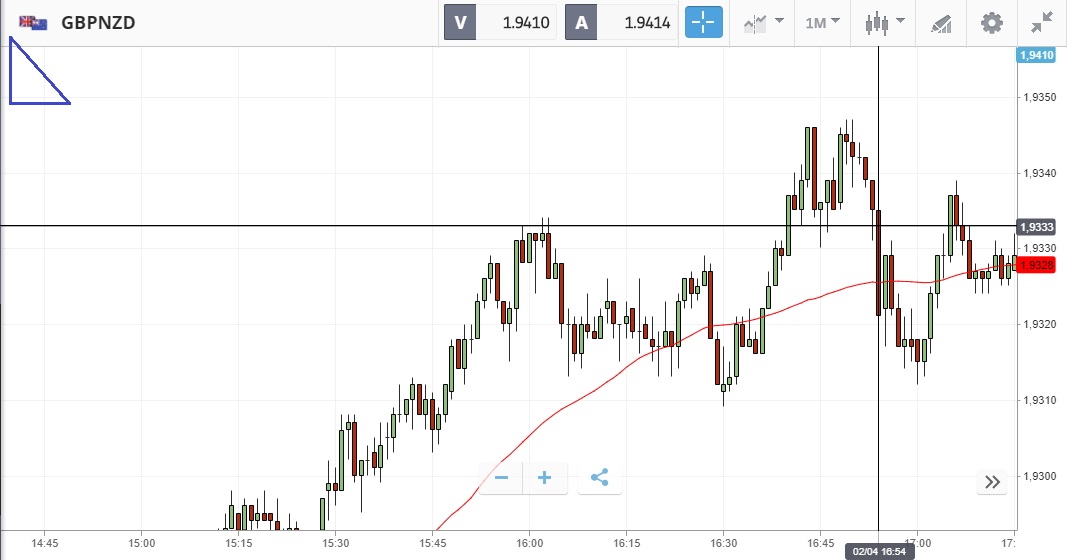Click the V sell price 1.9410 button
Screen dimensions: 1067x560
501,22
